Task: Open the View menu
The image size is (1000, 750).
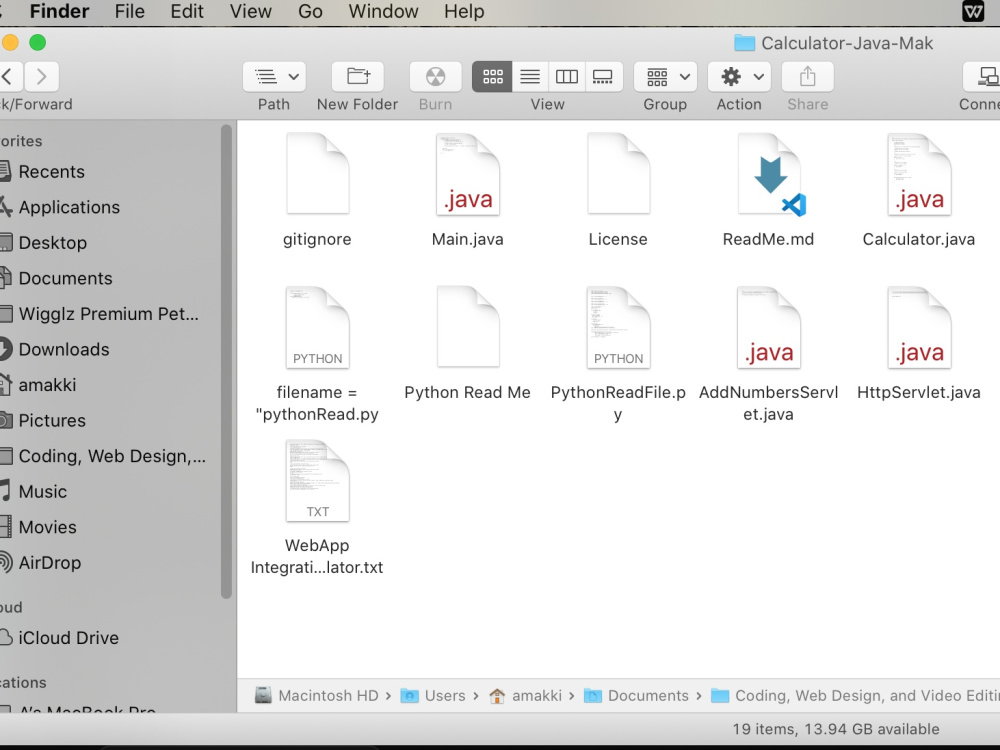Action: pos(251,11)
